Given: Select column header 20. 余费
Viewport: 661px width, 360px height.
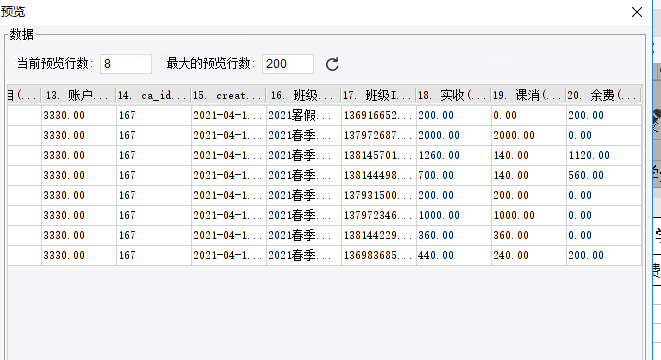Looking at the screenshot, I should point(603,95).
